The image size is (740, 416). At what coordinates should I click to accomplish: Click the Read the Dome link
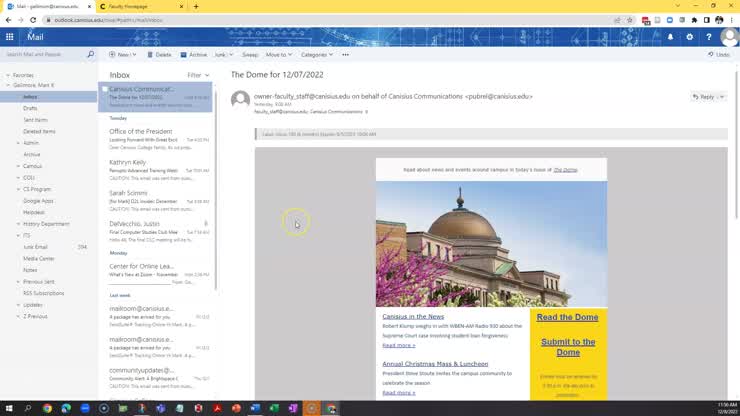pyautogui.click(x=567, y=317)
